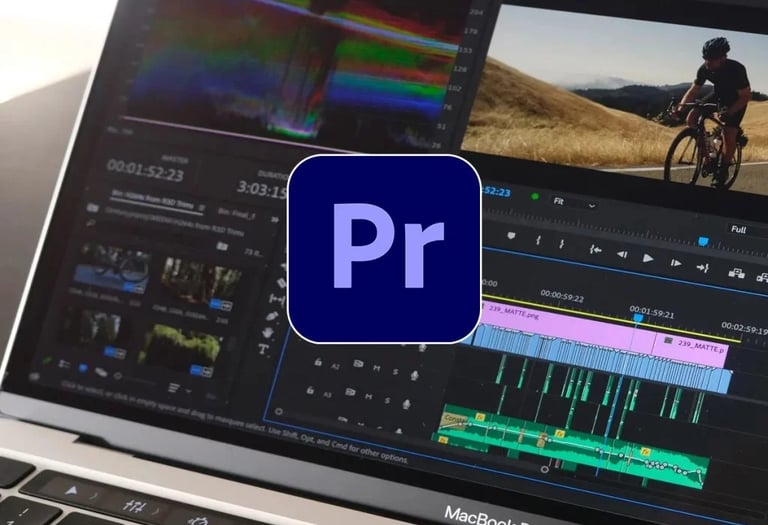Step forward one frame
Viewport: 768px width, 525px height.
coord(676,262)
